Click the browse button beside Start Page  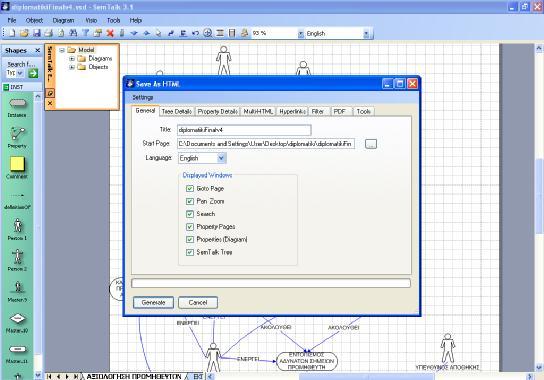(x=371, y=144)
